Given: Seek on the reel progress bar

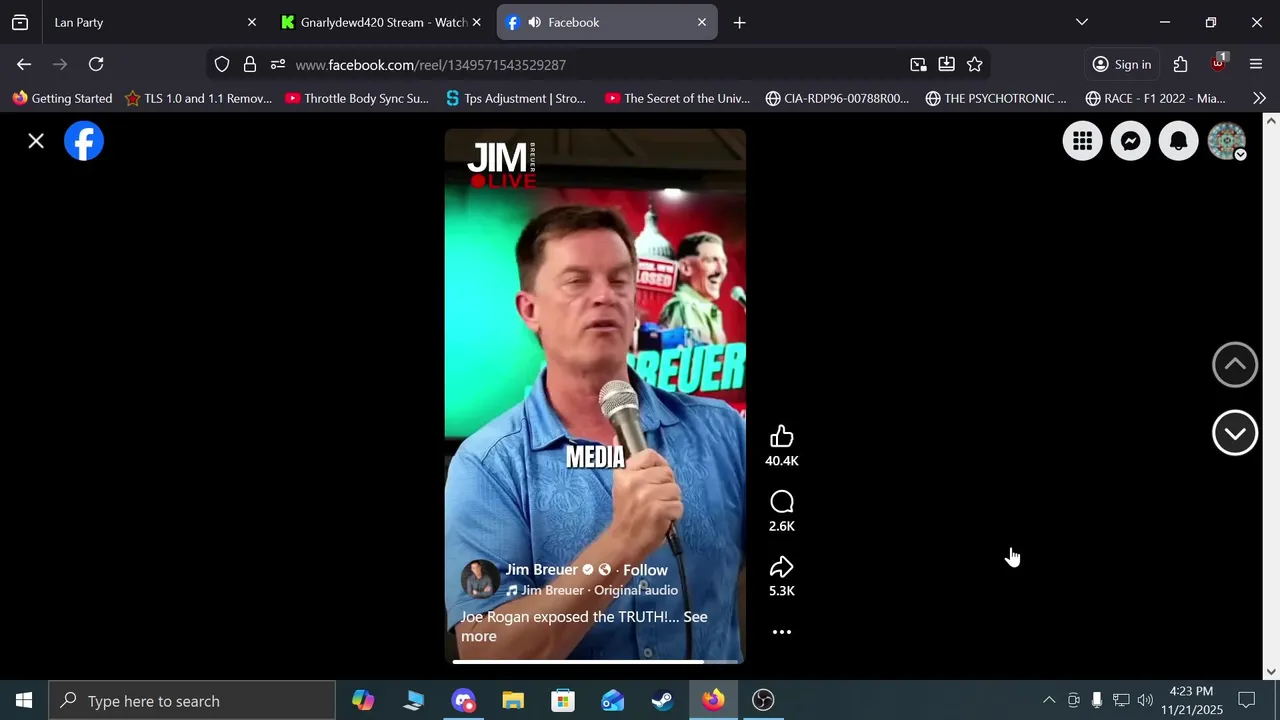Looking at the screenshot, I should [595, 661].
